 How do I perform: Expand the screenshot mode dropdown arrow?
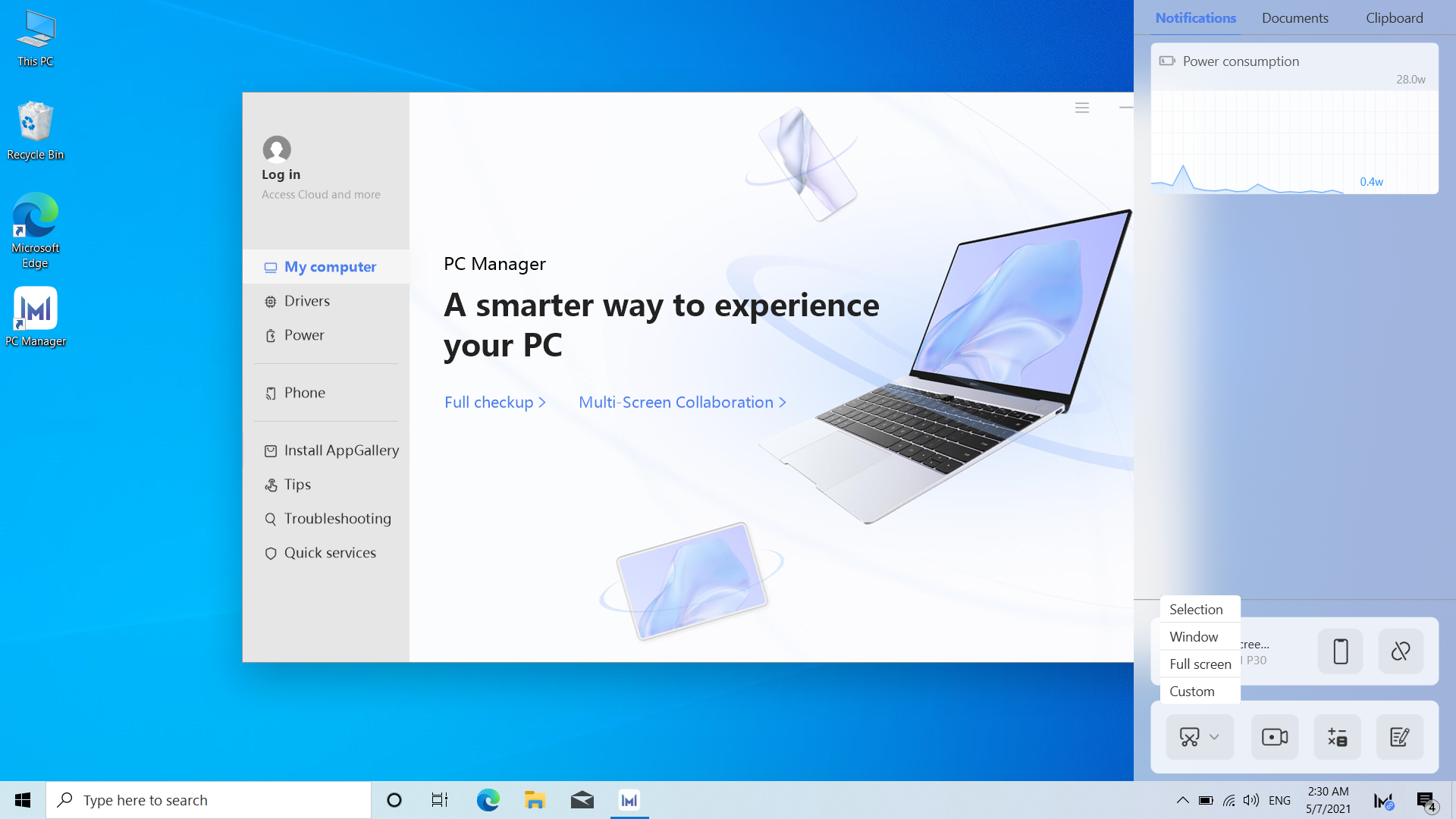(x=1215, y=737)
